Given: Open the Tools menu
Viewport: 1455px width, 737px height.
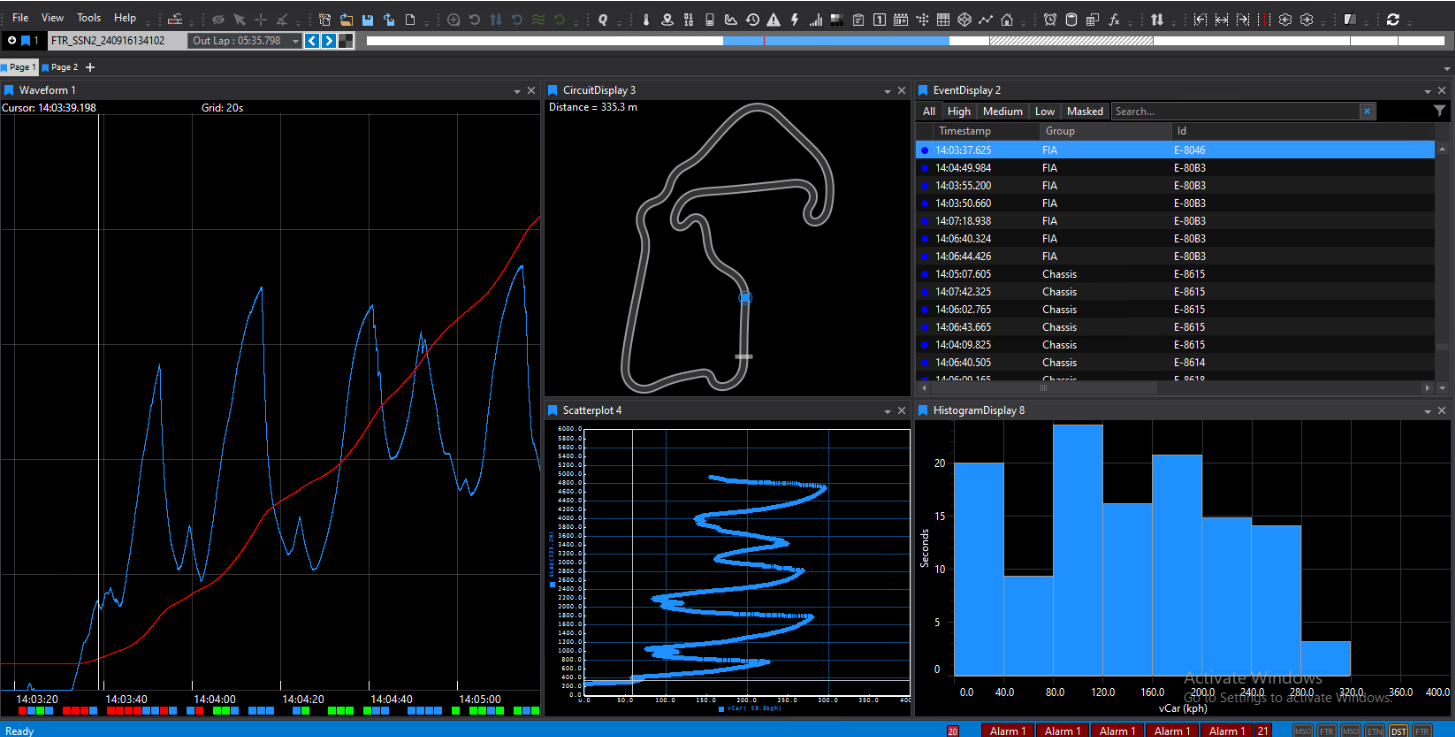Looking at the screenshot, I should 89,18.
